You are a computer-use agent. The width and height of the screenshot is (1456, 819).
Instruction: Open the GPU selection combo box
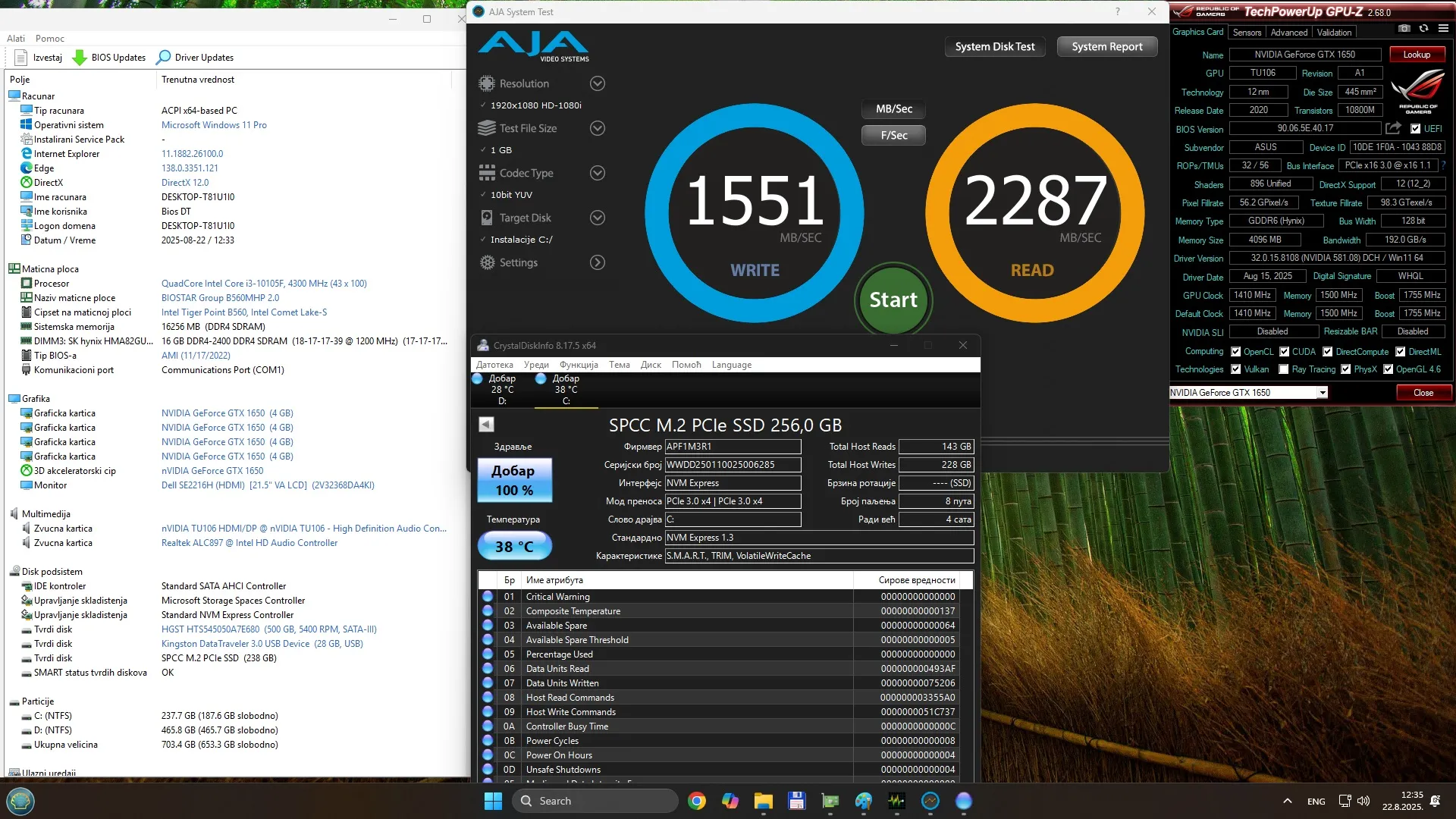pyautogui.click(x=1322, y=393)
